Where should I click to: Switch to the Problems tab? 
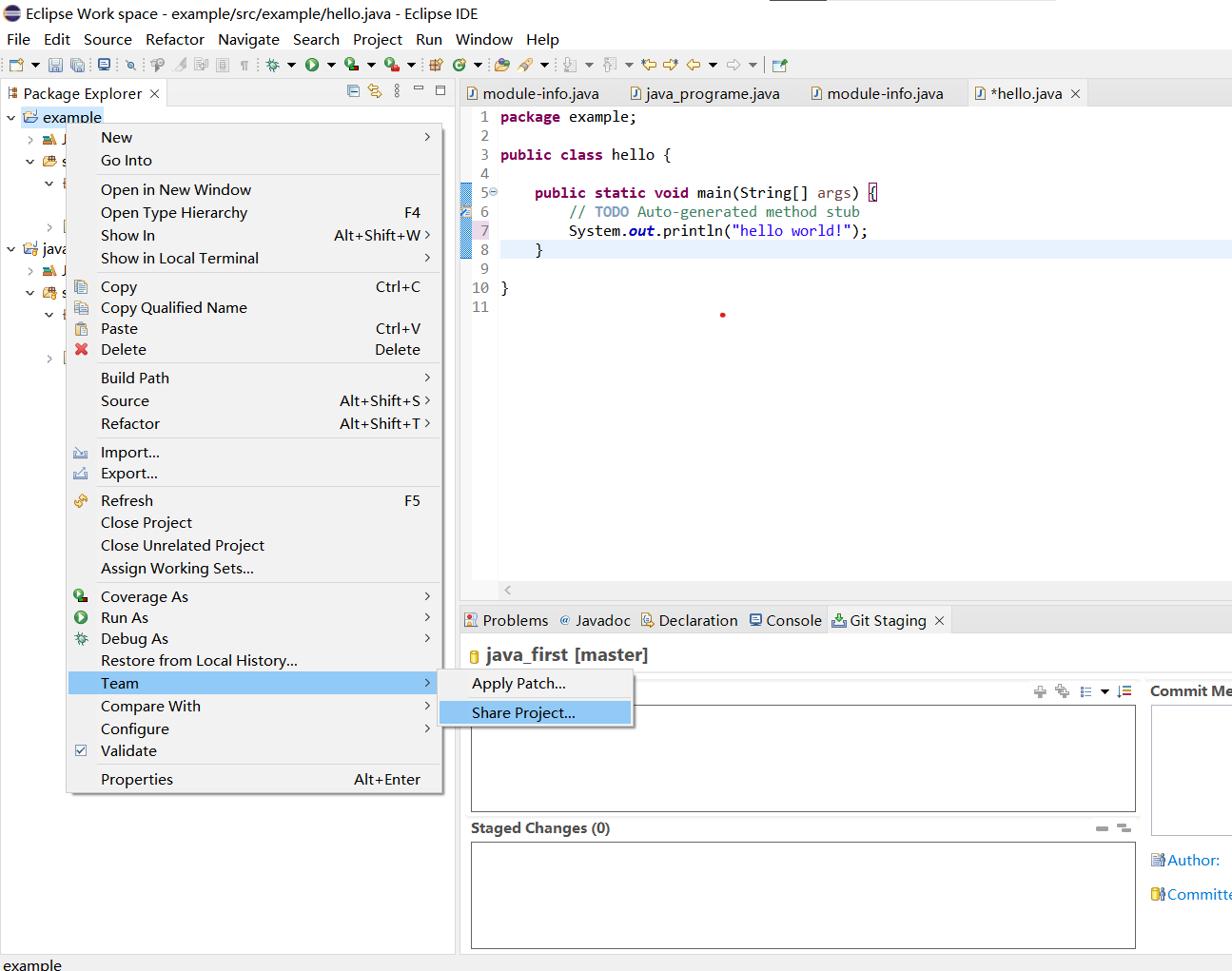[x=506, y=620]
